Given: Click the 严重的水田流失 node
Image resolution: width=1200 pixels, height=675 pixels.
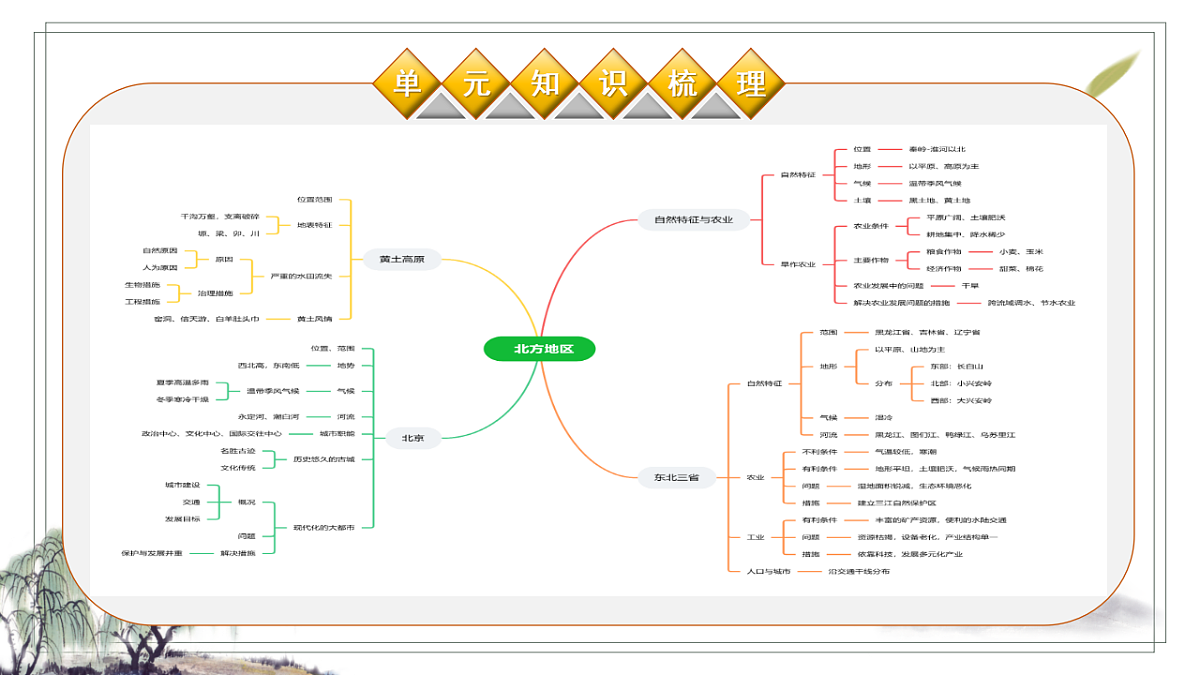Looking at the screenshot, I should point(301,275).
